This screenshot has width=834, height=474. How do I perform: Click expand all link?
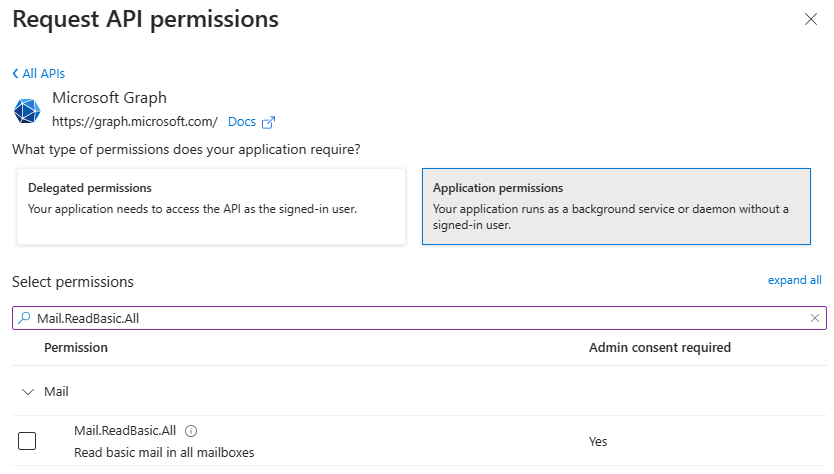click(x=794, y=280)
